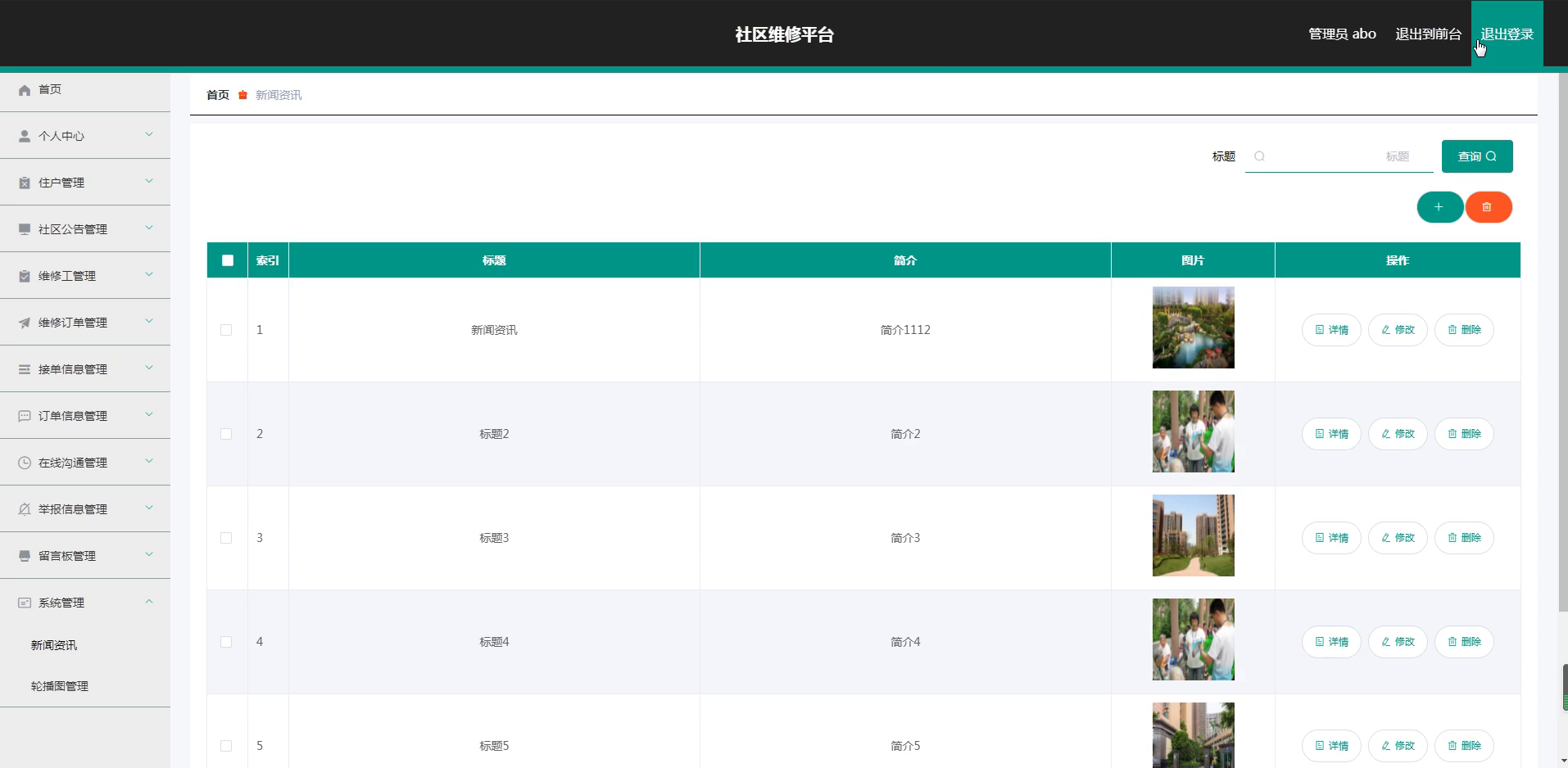
Task: Click the breadcrumb separator icon after 首页
Action: coord(242,95)
